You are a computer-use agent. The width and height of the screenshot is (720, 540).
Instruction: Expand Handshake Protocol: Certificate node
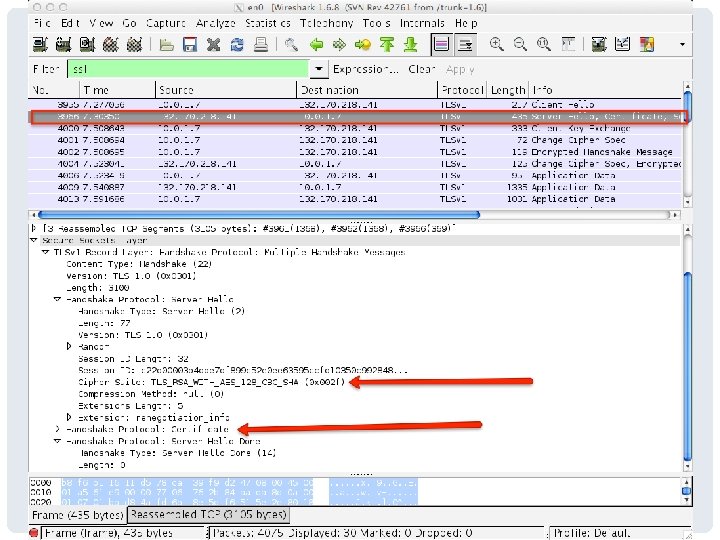point(57,429)
